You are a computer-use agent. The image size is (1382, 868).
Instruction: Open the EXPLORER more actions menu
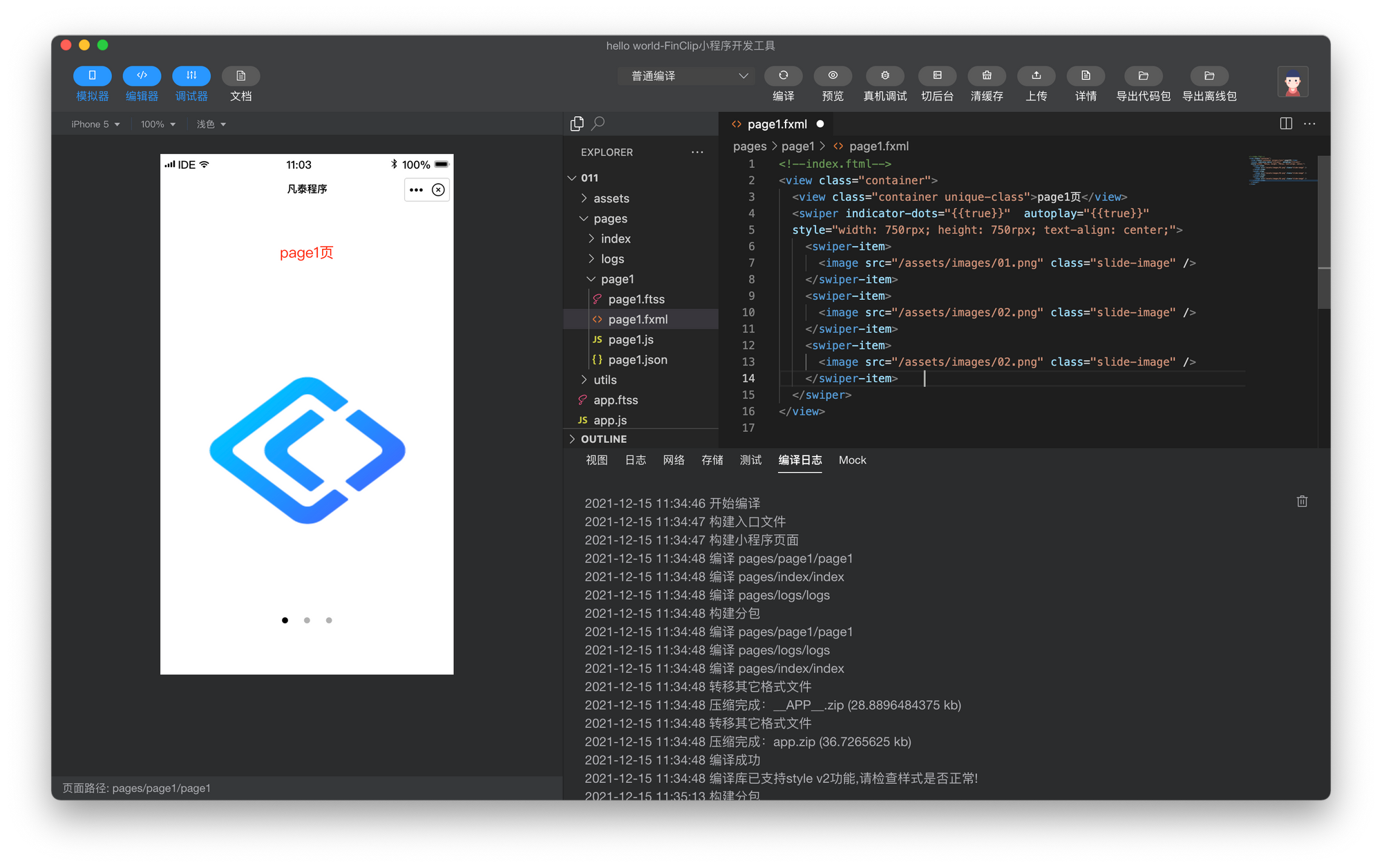pos(697,152)
